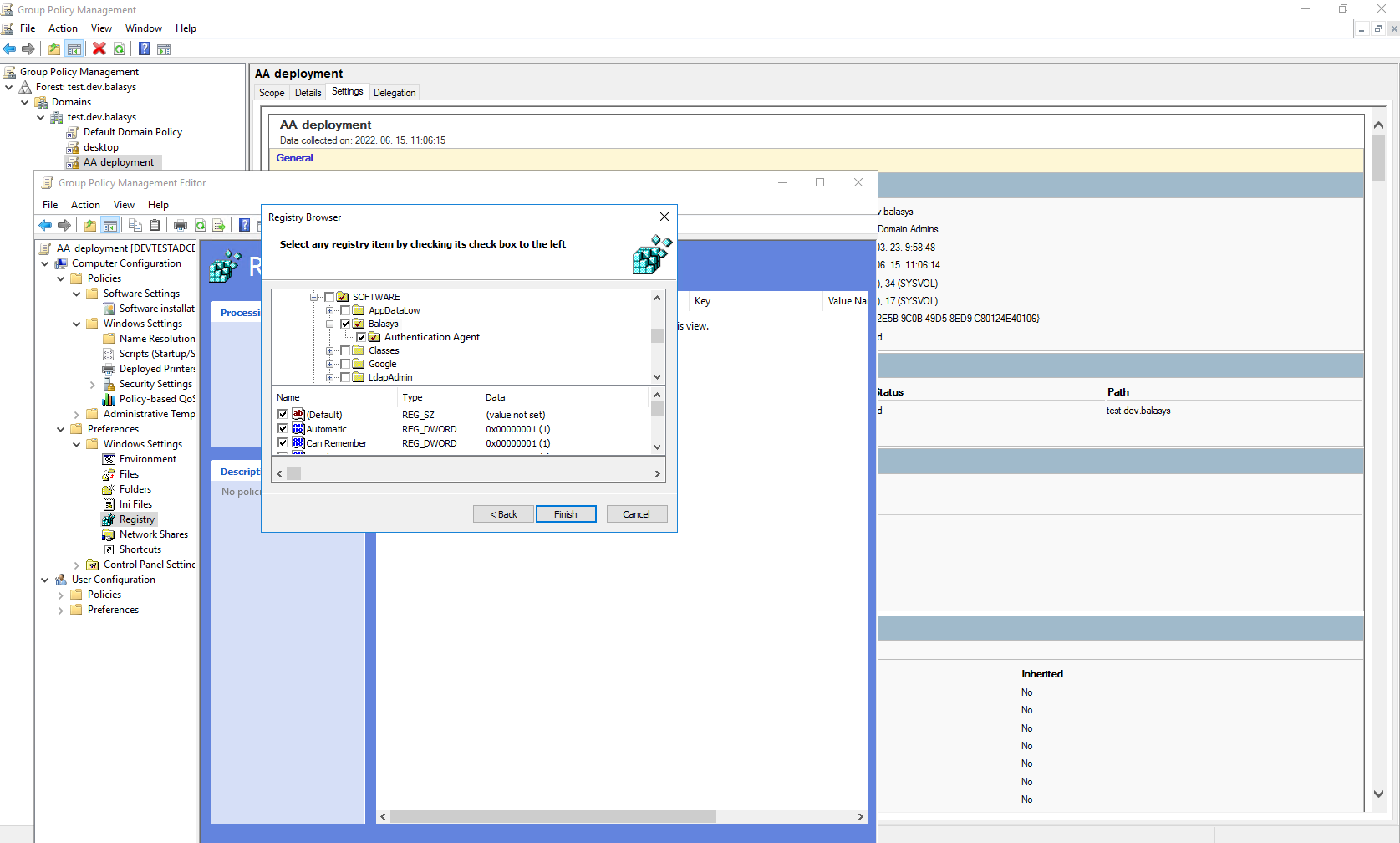Click Copy icon in Editor toolbar
Screen dimensions: 1400x843
pyautogui.click(x=135, y=225)
